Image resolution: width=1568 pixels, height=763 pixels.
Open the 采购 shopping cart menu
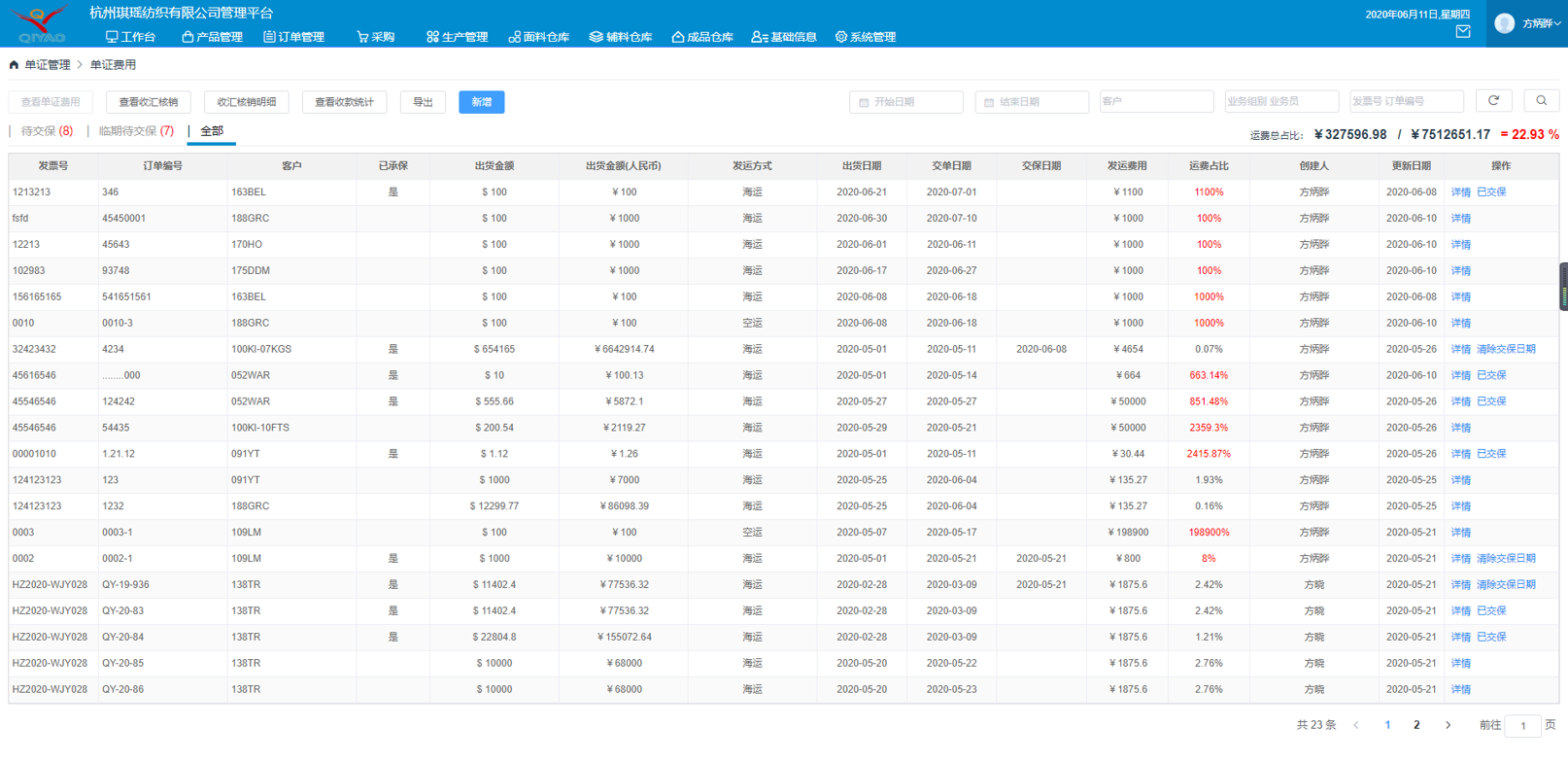(375, 37)
